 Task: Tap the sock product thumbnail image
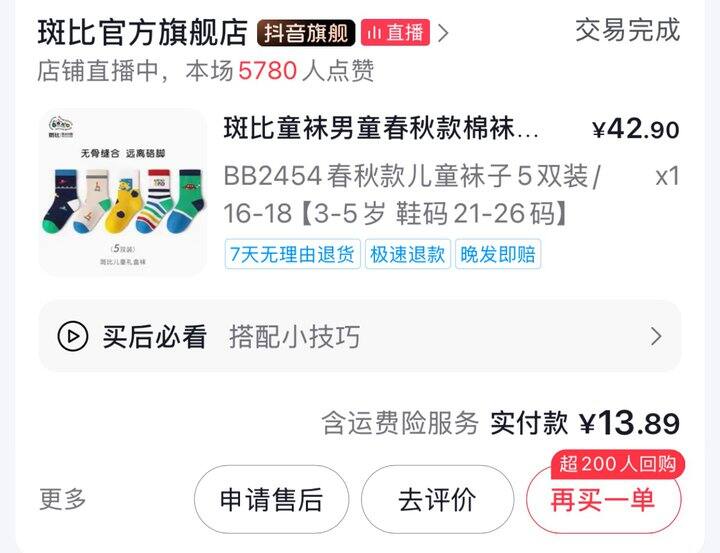pyautogui.click(x=123, y=192)
